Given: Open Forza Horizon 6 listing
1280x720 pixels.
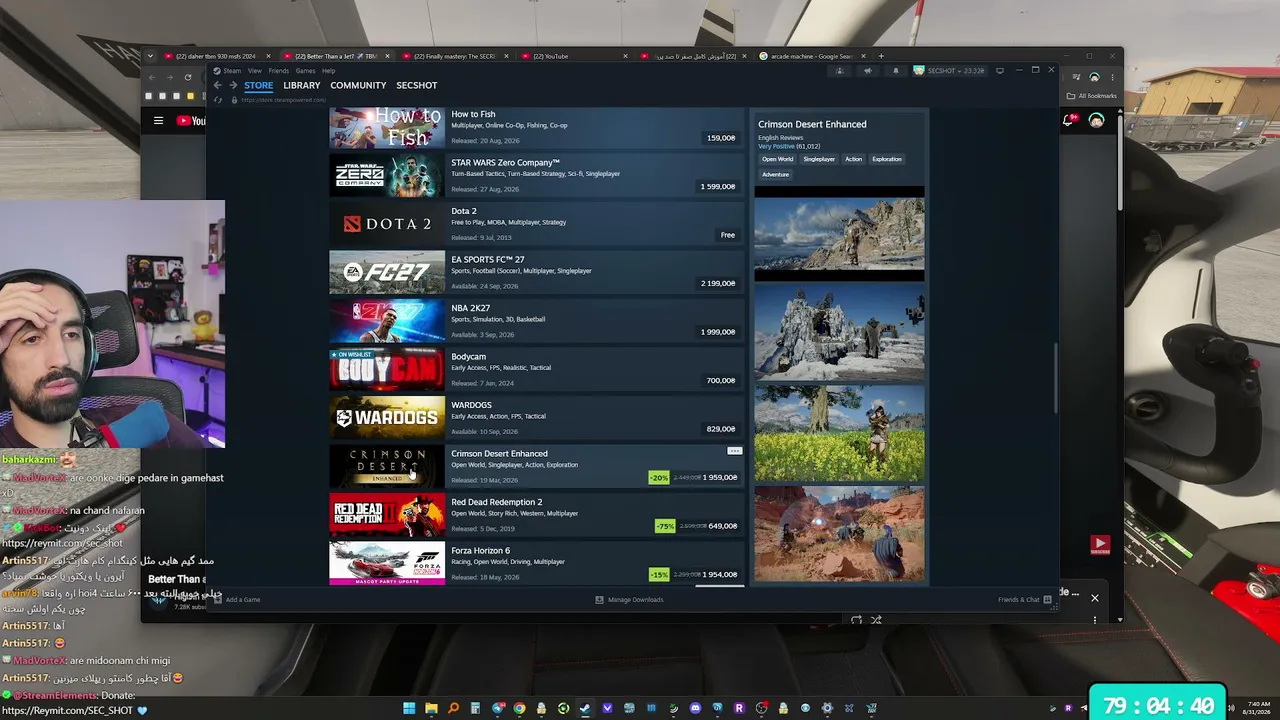Looking at the screenshot, I should (538, 563).
